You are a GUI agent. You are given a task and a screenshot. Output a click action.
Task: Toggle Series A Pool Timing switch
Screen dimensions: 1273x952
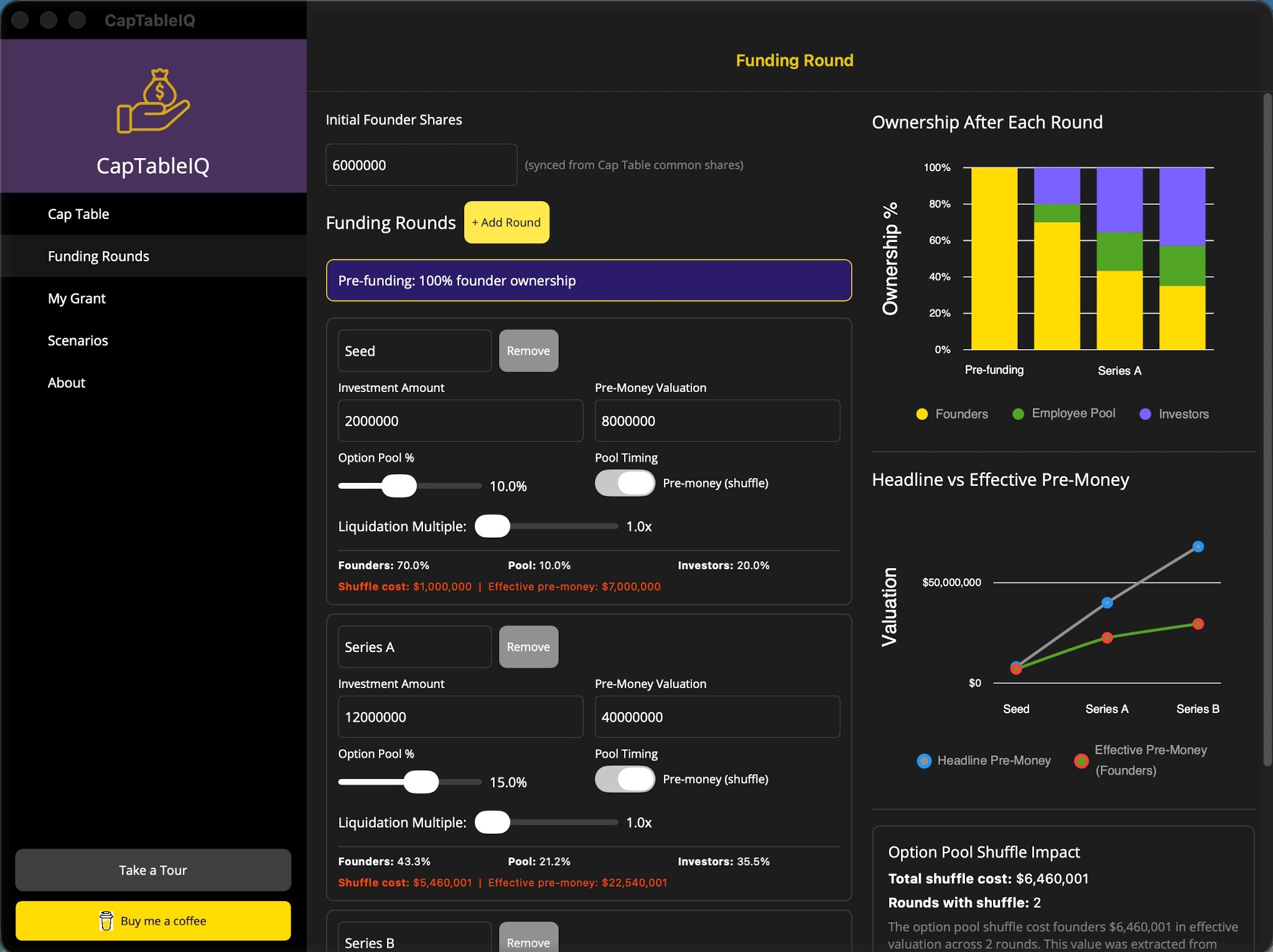pyautogui.click(x=625, y=780)
